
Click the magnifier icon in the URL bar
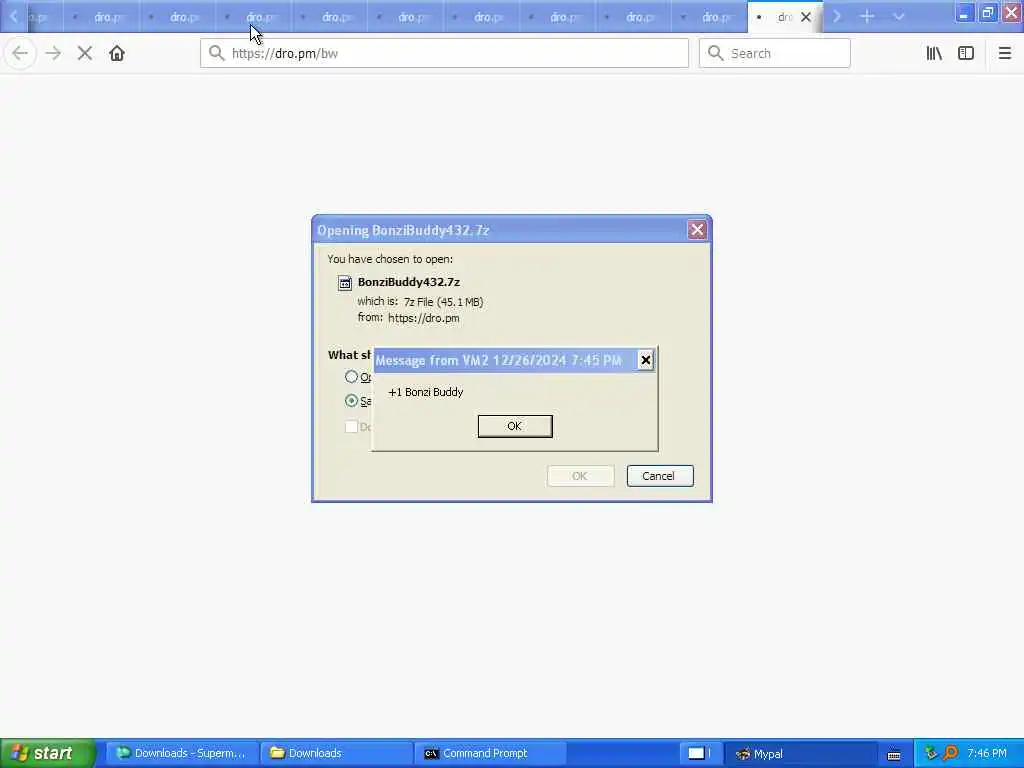coord(217,54)
